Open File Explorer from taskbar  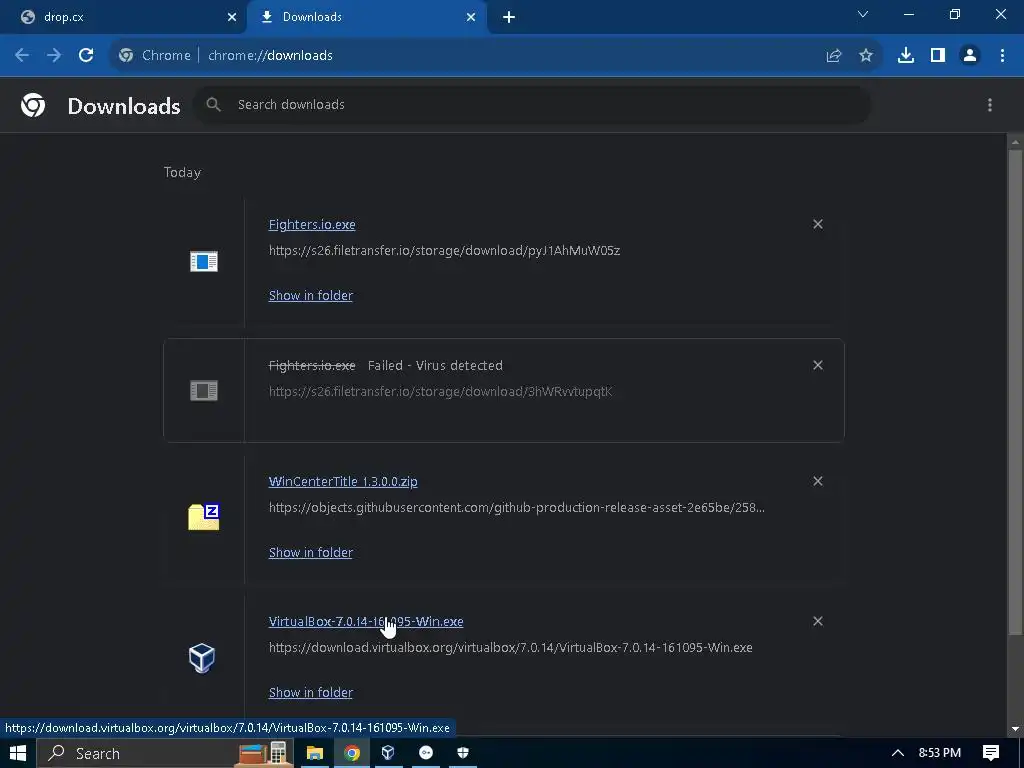315,753
